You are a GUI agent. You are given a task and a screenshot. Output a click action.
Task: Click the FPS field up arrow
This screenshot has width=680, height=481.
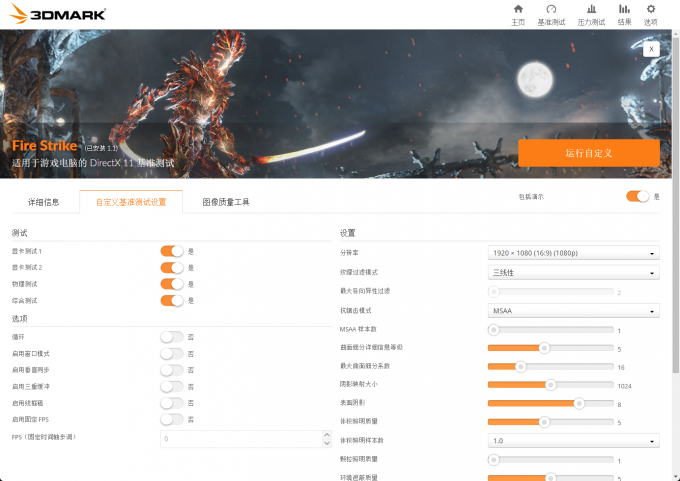327,435
